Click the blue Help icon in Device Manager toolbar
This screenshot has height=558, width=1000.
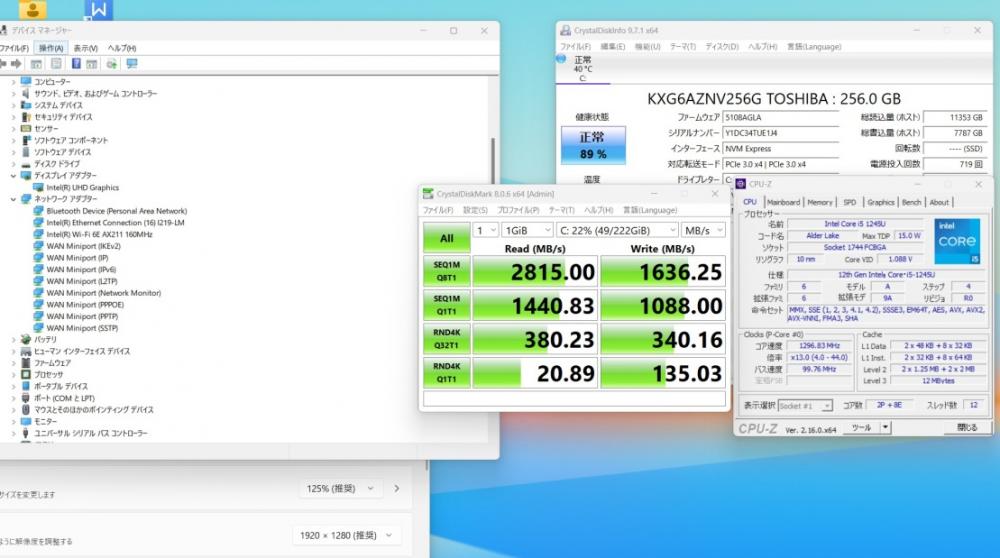[76, 64]
